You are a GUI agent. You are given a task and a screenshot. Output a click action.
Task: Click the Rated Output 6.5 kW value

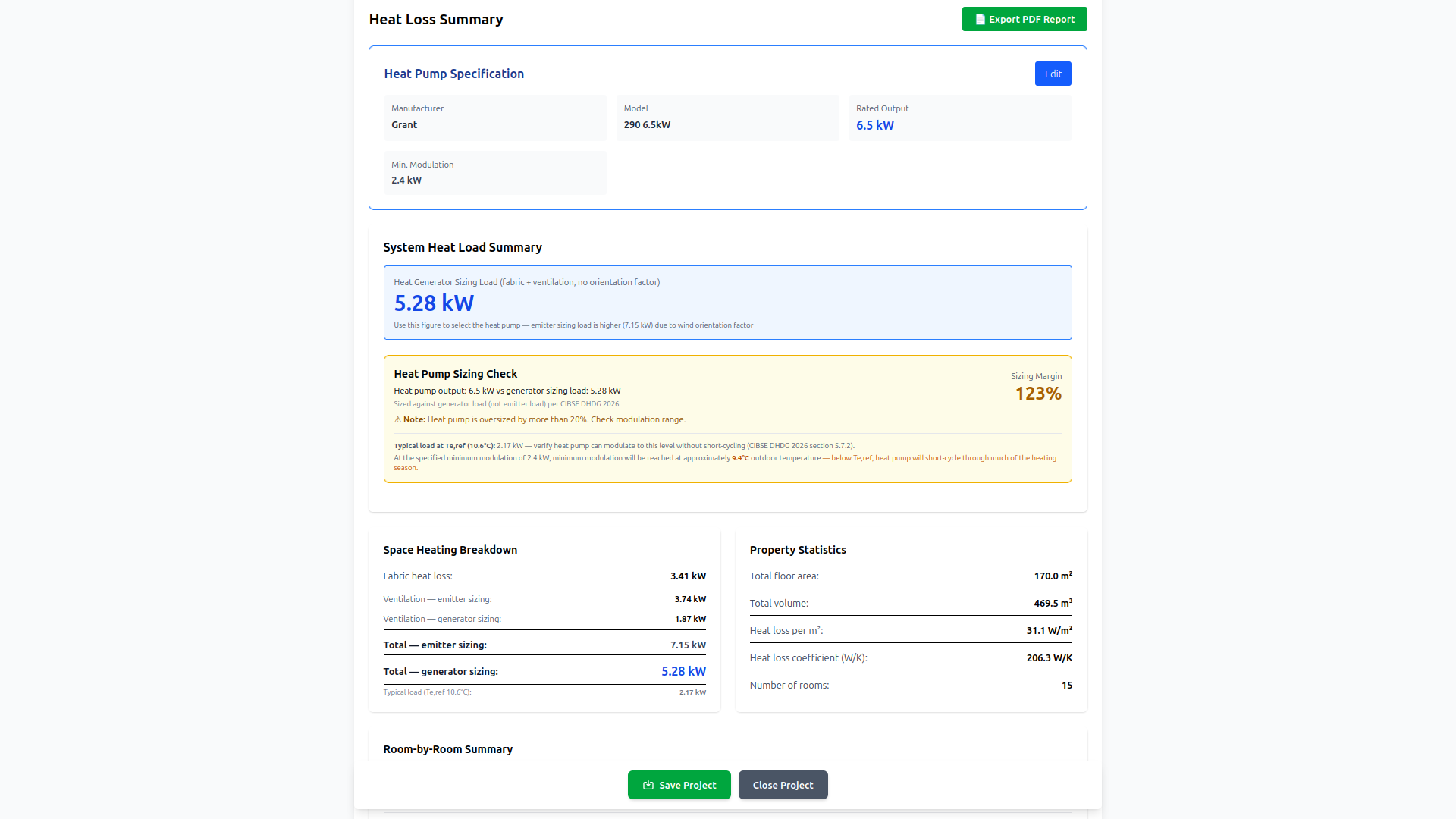875,125
